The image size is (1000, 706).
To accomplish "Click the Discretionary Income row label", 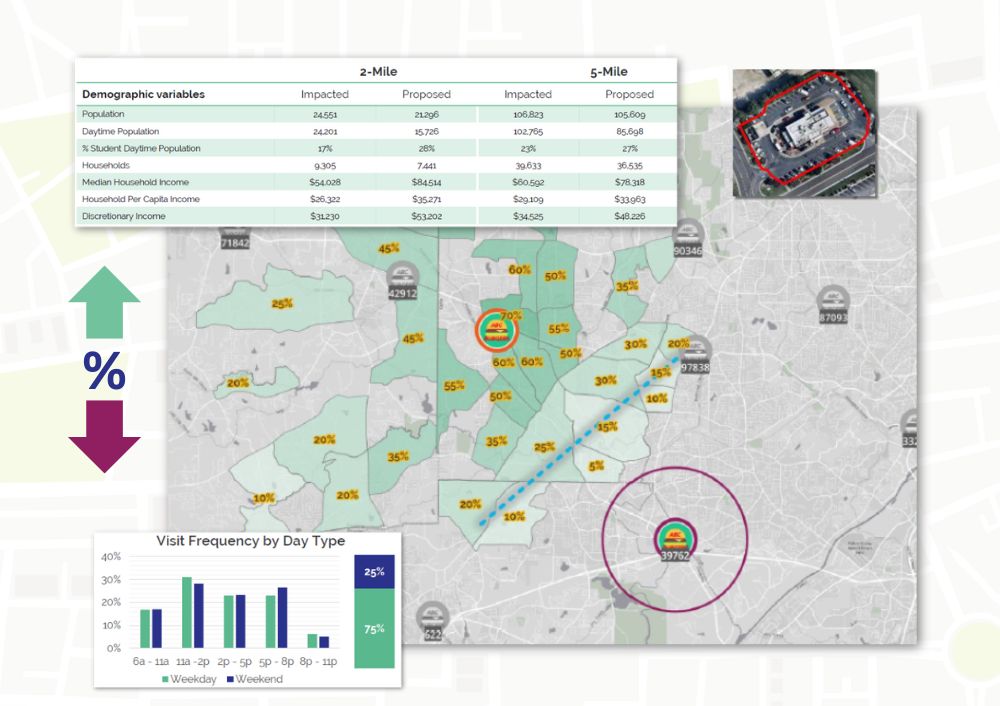I will 123,216.
